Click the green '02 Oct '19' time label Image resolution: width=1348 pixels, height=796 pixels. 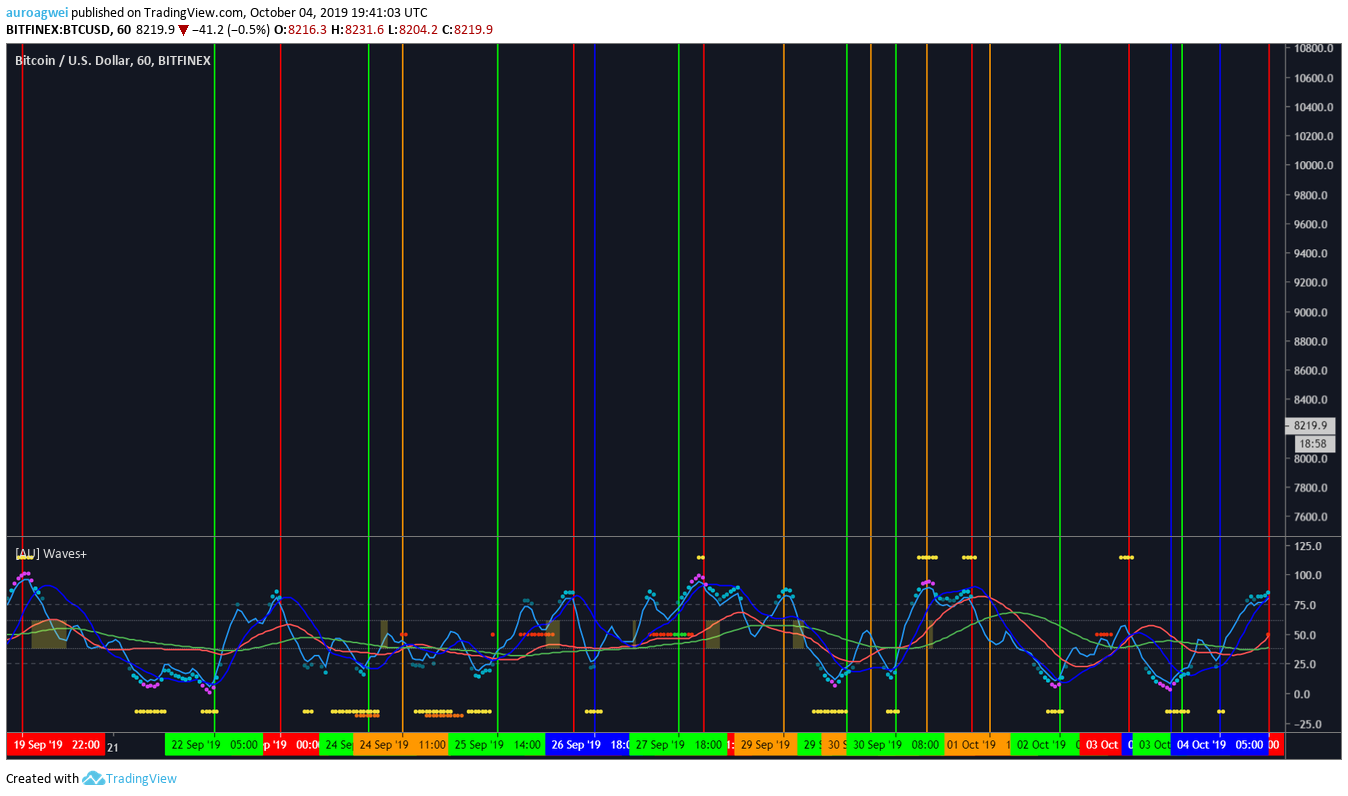coord(1046,745)
